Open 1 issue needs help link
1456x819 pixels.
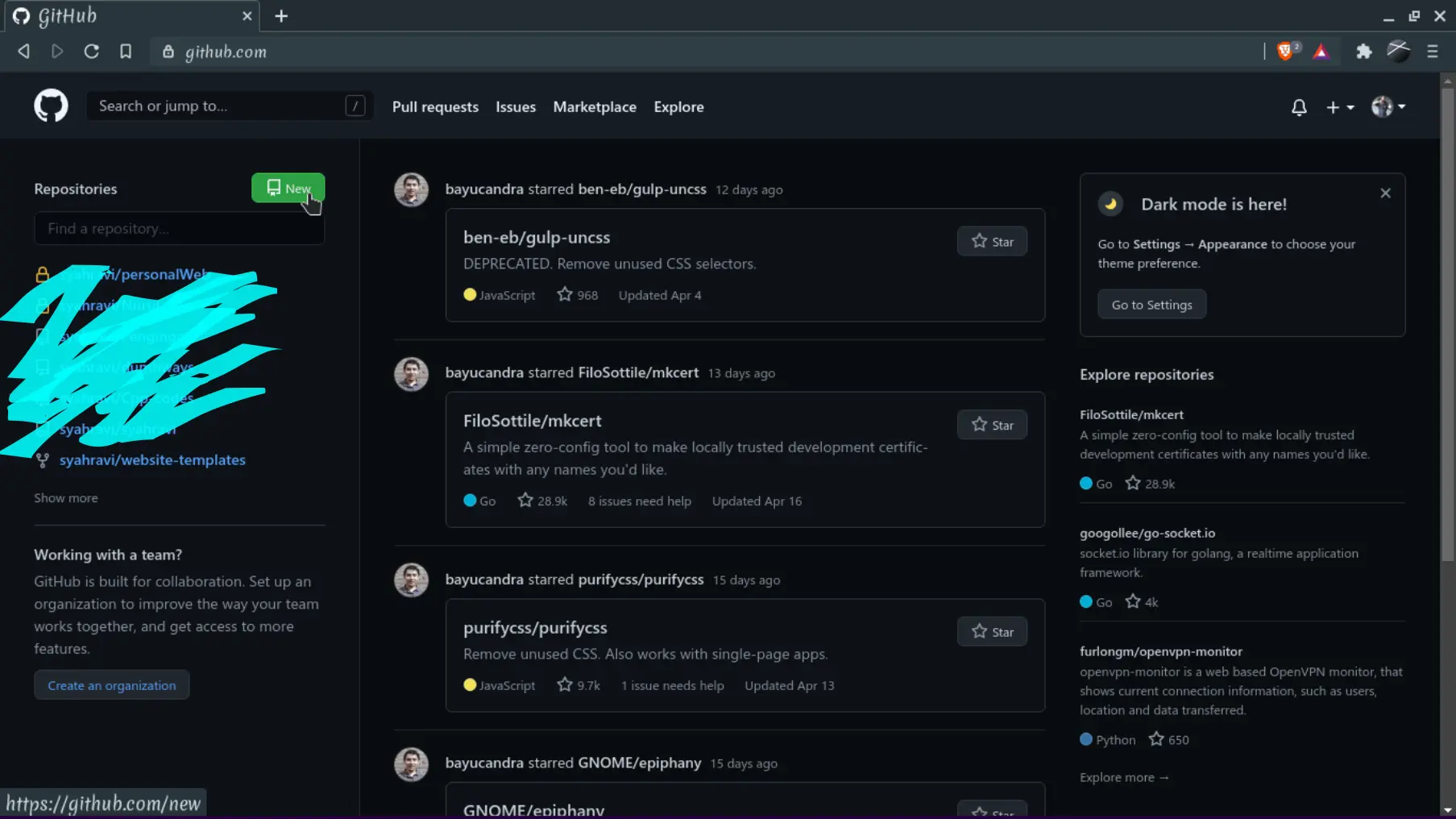point(673,685)
